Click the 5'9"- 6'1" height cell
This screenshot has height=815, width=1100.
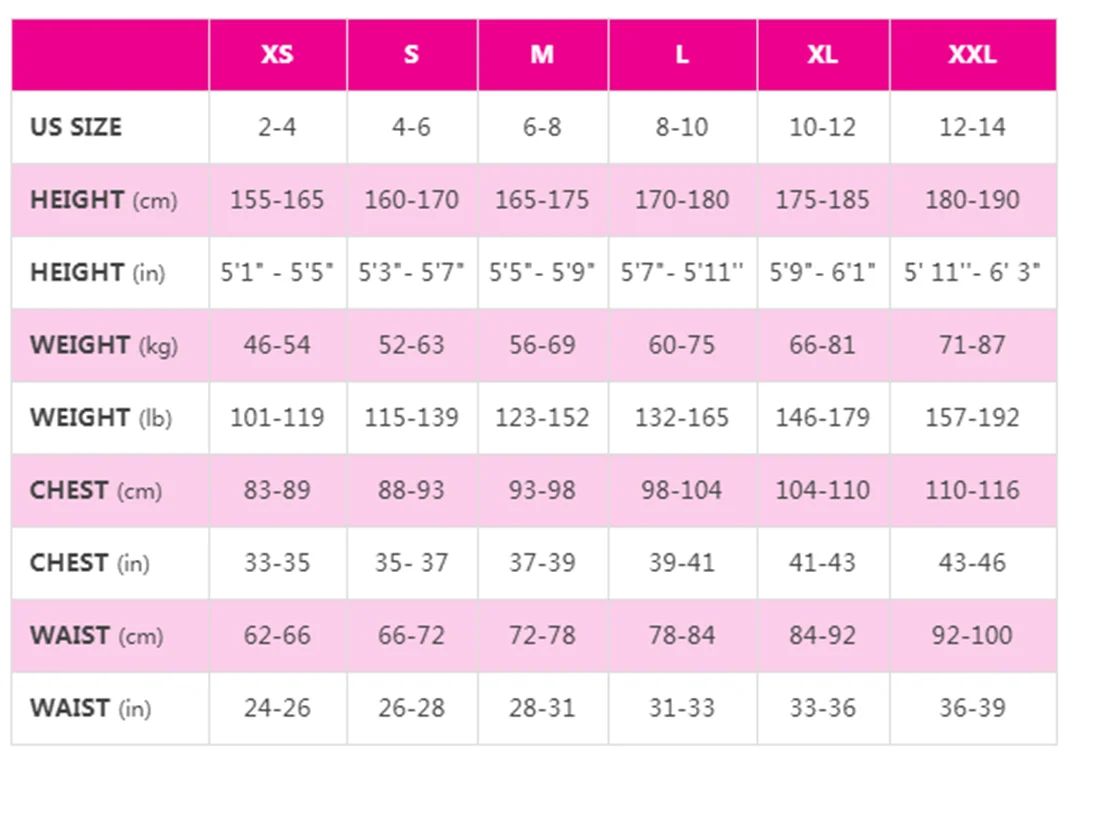tap(822, 272)
